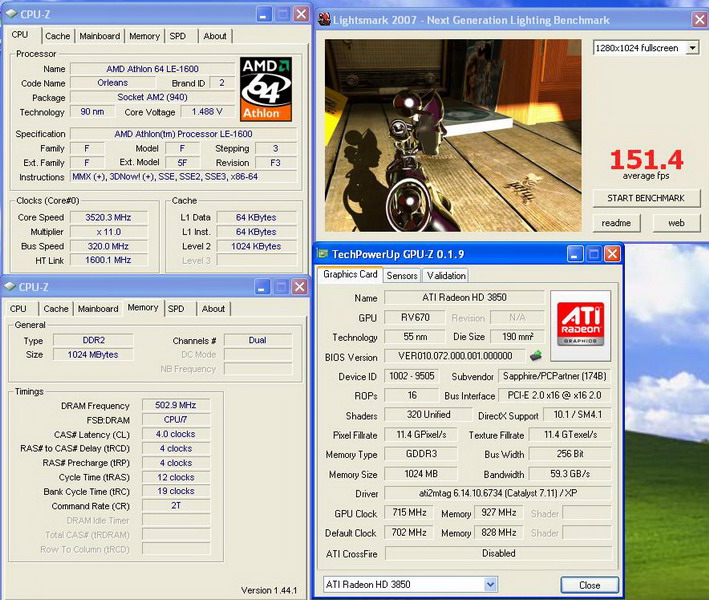Click the multiplier value x 11.0

point(109,232)
